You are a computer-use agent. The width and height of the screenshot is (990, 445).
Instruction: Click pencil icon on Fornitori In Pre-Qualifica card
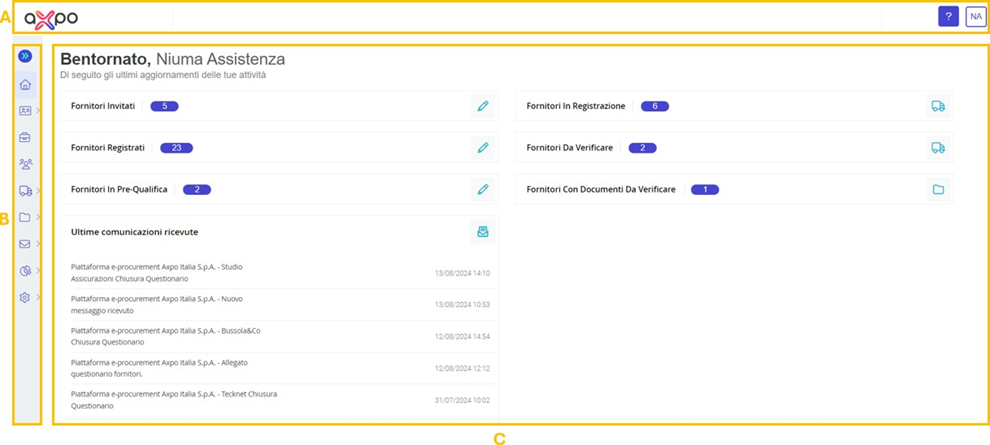point(483,189)
